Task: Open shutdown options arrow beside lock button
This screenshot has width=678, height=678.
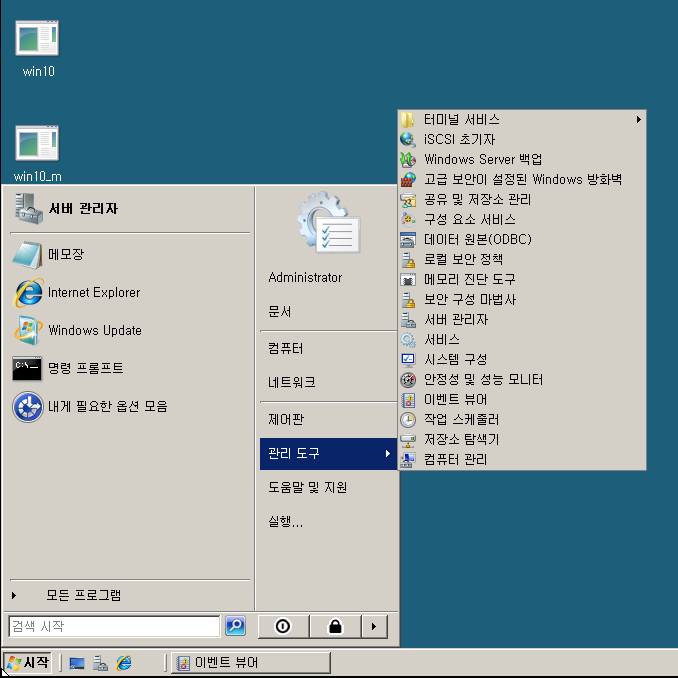Action: (x=374, y=627)
